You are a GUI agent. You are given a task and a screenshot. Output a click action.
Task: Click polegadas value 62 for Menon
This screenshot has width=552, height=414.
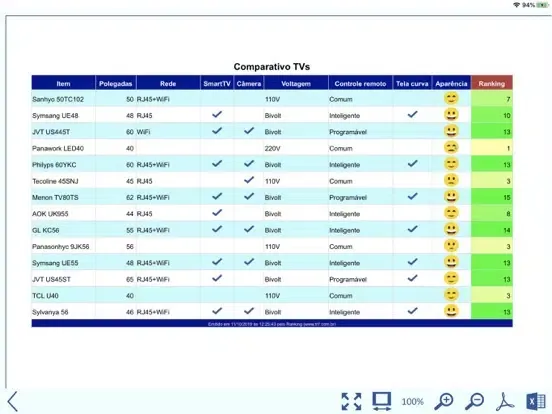130,197
